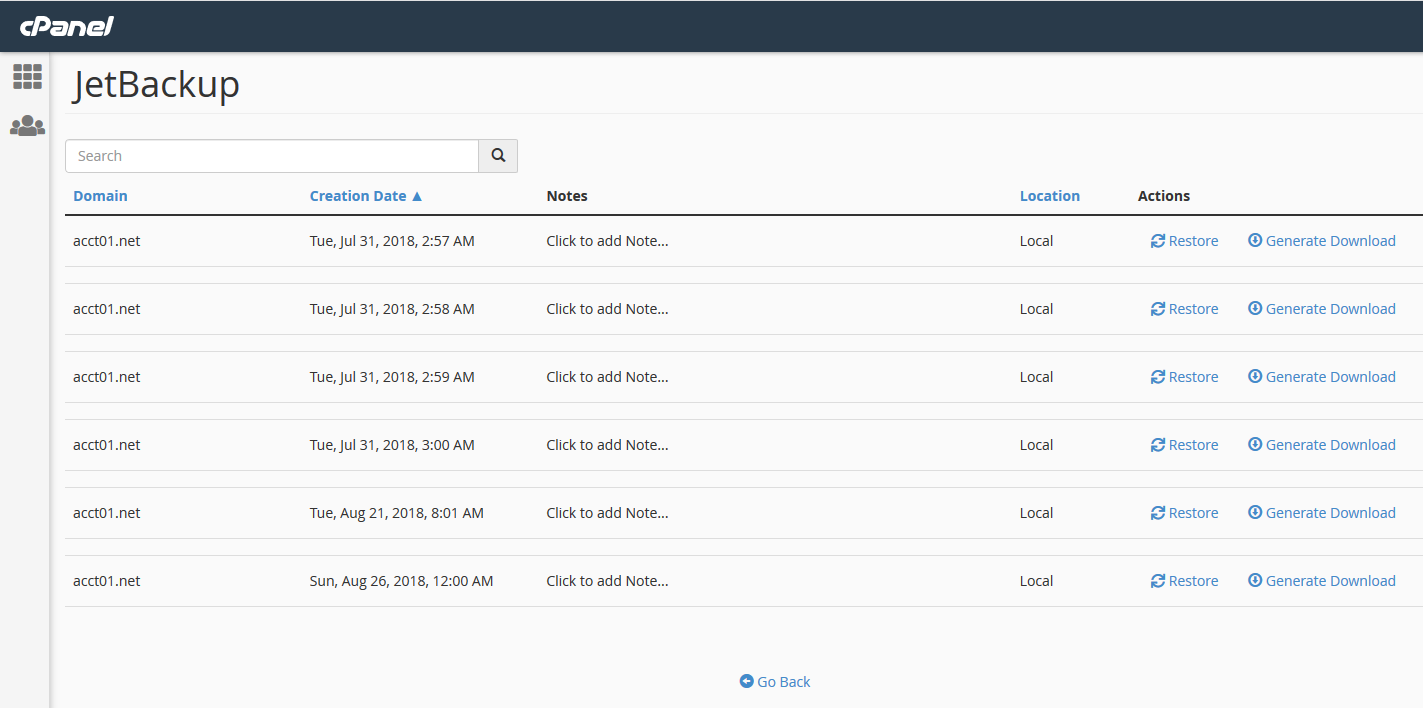Add a note to the 2:57 AM backup

pos(607,241)
